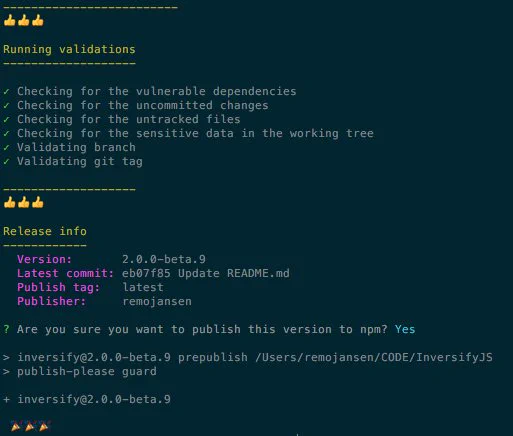The image size is (513, 436).
Task: Click the publisher name remojansen
Action: [157, 301]
